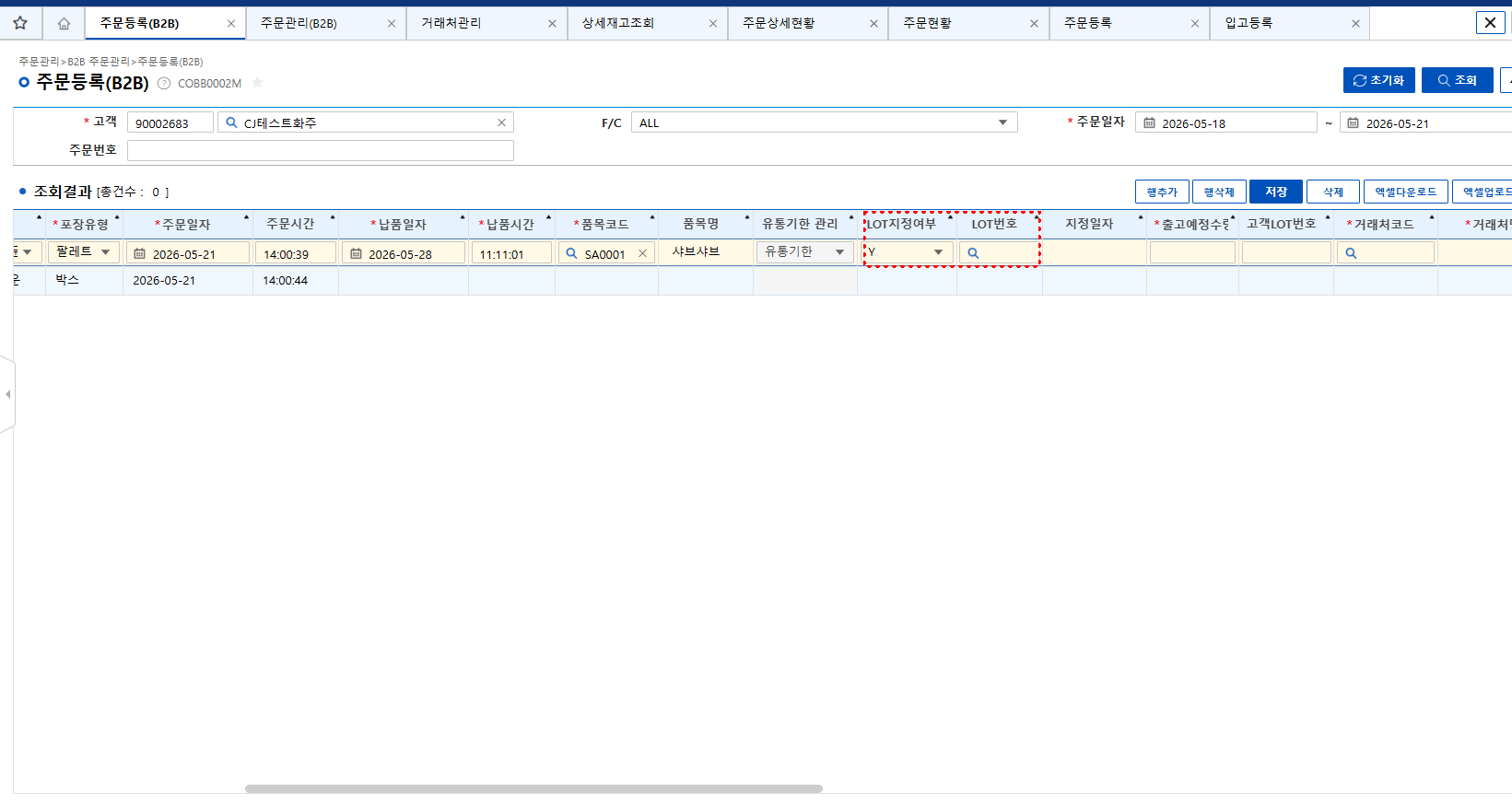Image resolution: width=1512 pixels, height=804 pixels.
Task: Open calendar icon in 납품일자 cell 2026-05-28
Action: coord(356,253)
